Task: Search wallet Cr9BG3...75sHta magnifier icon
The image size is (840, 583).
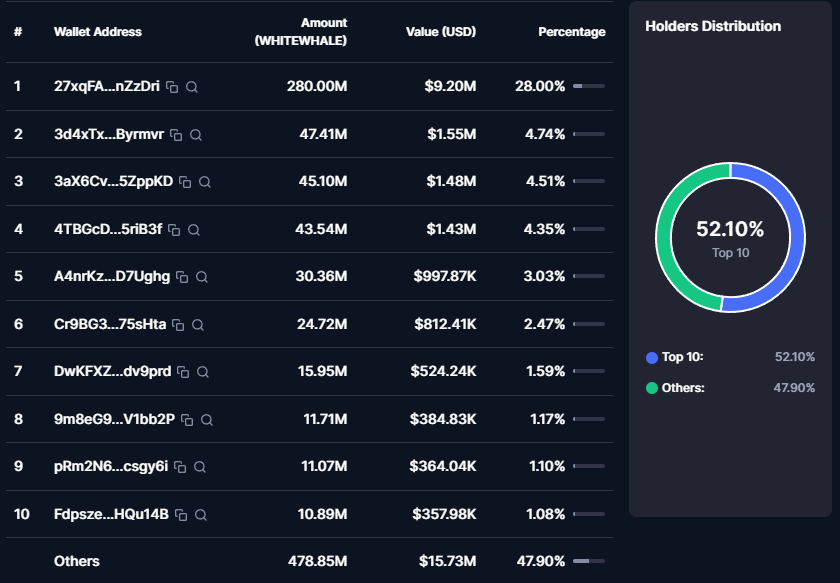Action: (x=198, y=325)
